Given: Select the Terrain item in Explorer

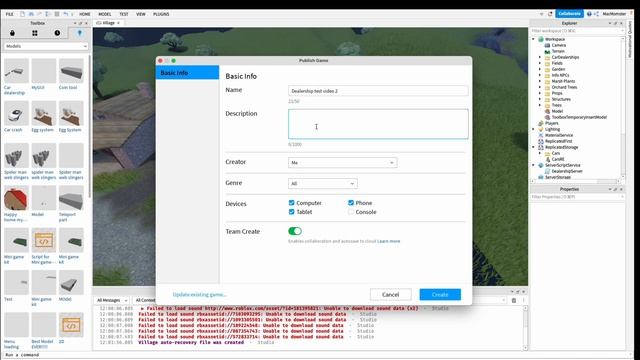Looking at the screenshot, I should (555, 51).
